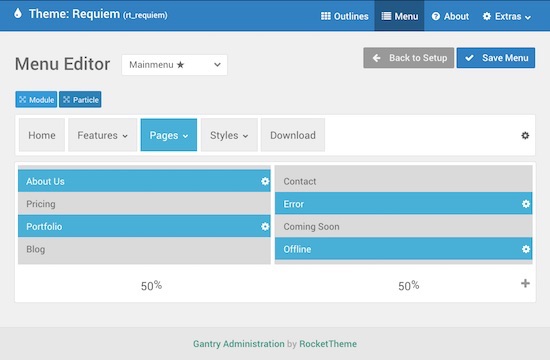
Task: Switch to the Outlines tab
Action: pos(345,16)
